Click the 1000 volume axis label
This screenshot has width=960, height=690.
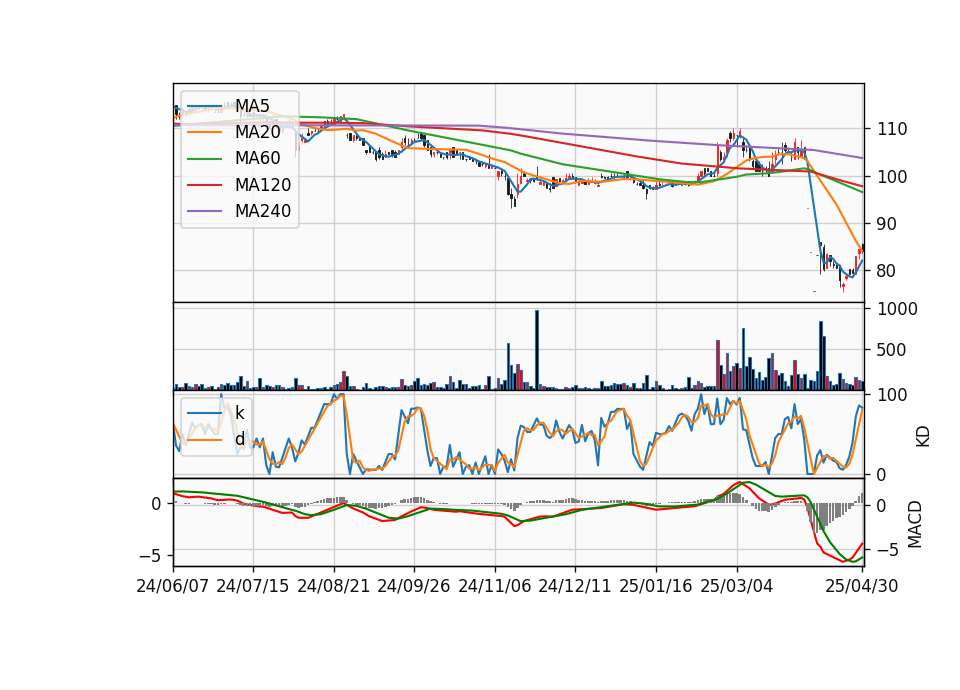coord(898,309)
